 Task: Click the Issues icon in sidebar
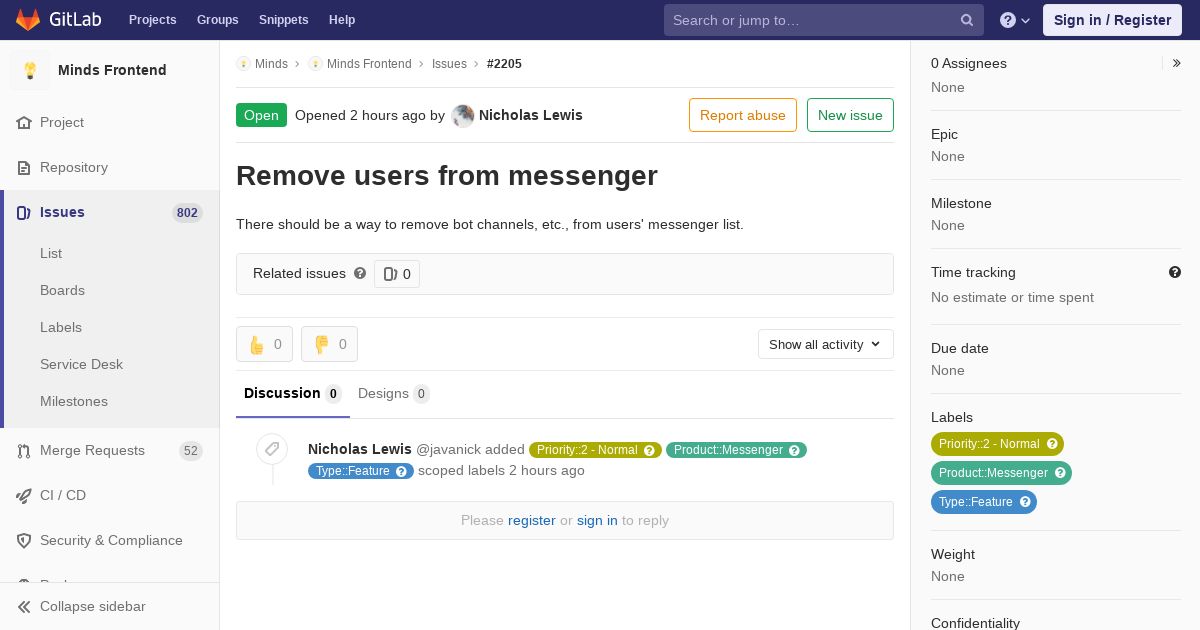[24, 212]
